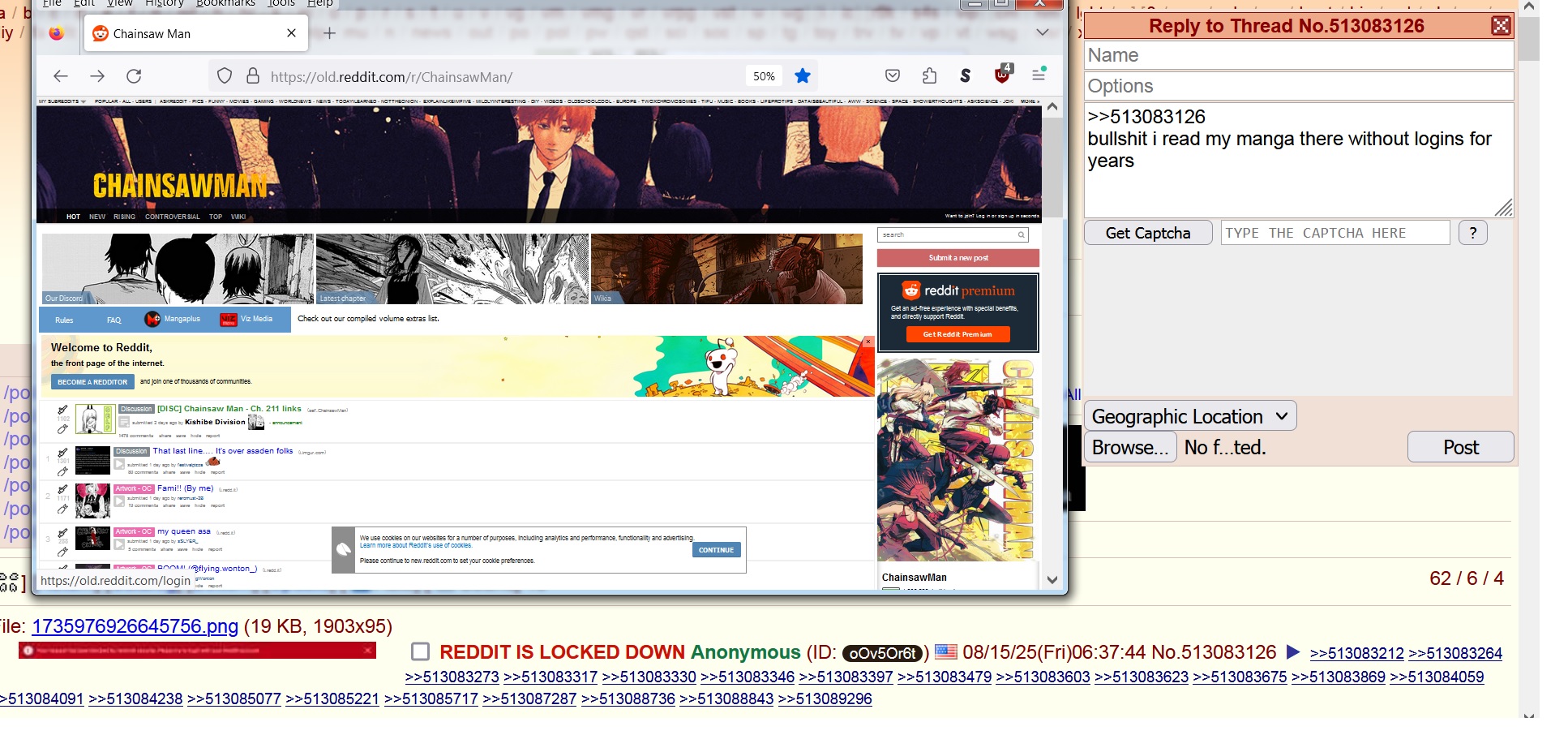Tick the checkbox beside REDDIT IS LOCKED DOWN
1568x735 pixels.
(x=420, y=651)
